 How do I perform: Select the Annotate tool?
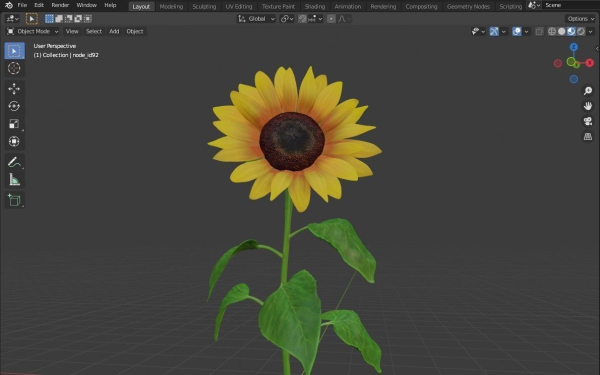click(14, 162)
